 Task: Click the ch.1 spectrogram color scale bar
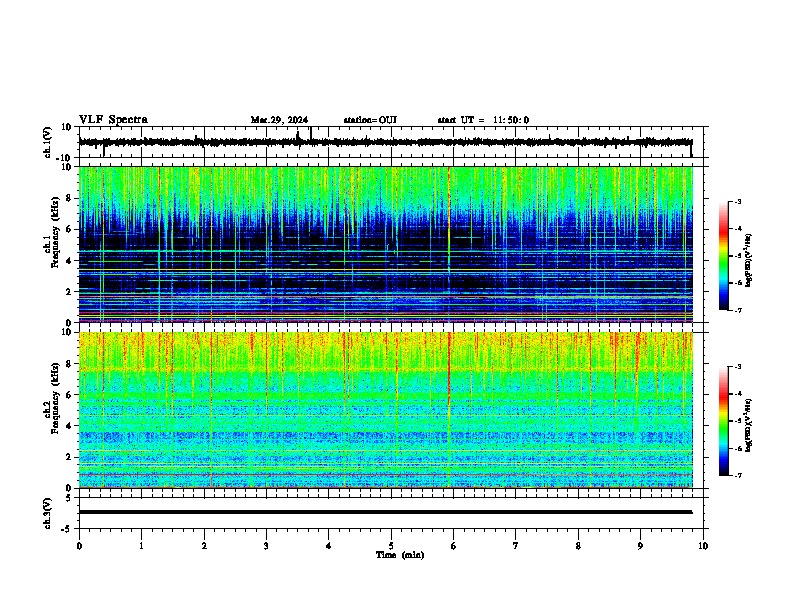pos(724,256)
